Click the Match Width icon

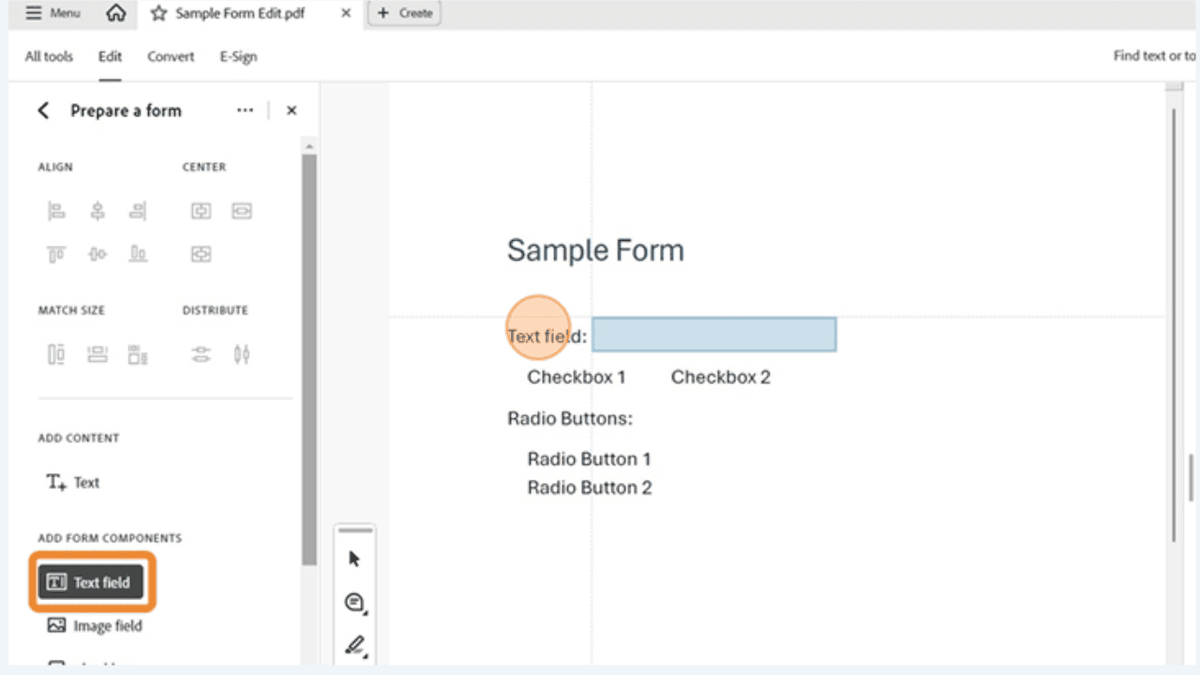tap(97, 353)
